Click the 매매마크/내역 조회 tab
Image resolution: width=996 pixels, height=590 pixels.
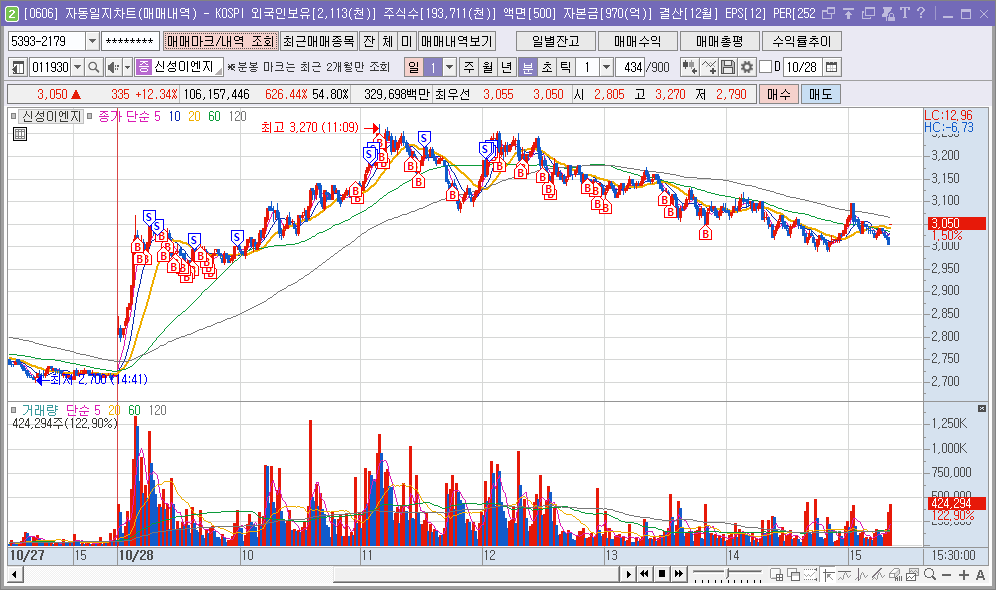pos(220,41)
